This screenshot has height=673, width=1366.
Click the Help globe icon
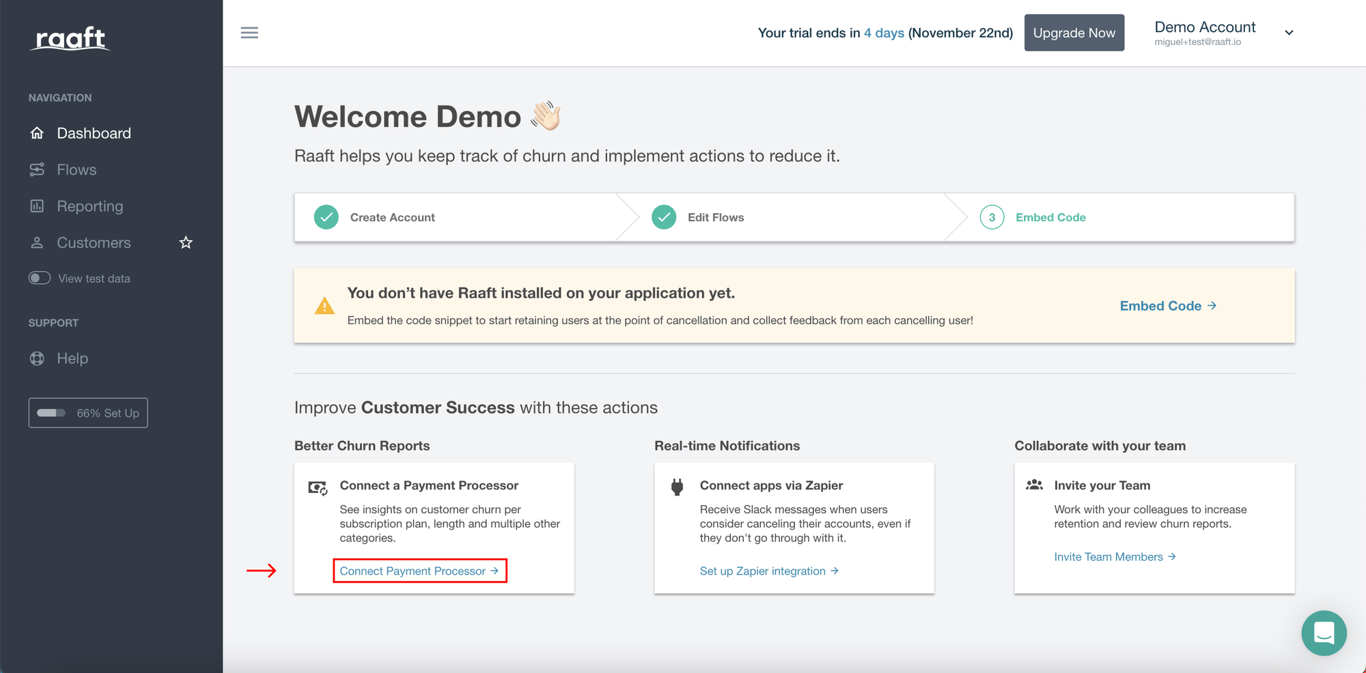click(37, 358)
